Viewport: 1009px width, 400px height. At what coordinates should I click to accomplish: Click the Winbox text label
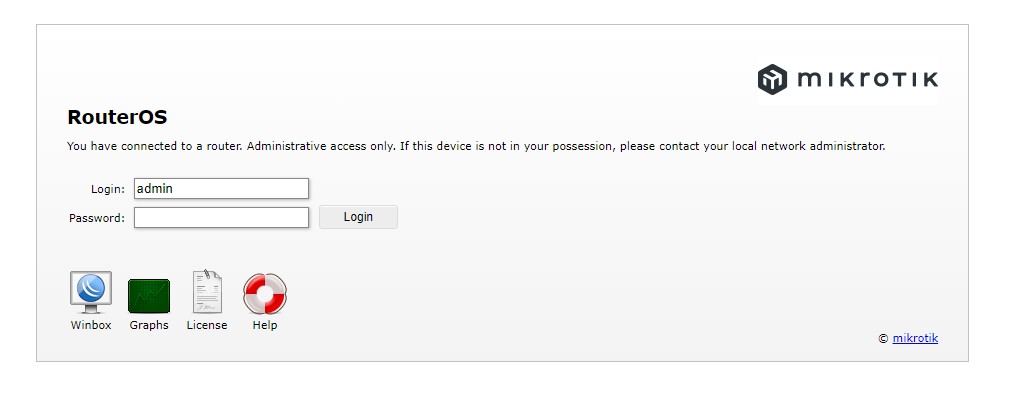pos(91,325)
